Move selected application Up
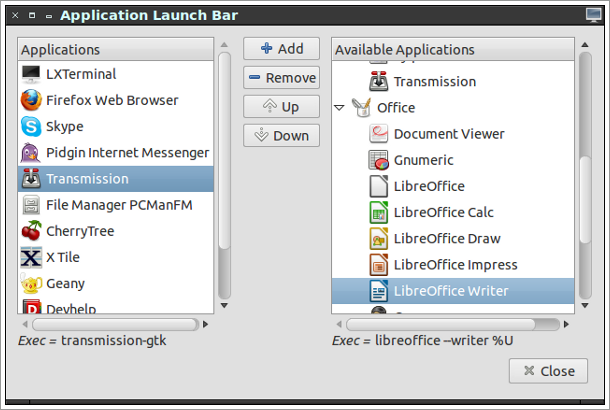 (x=281, y=107)
